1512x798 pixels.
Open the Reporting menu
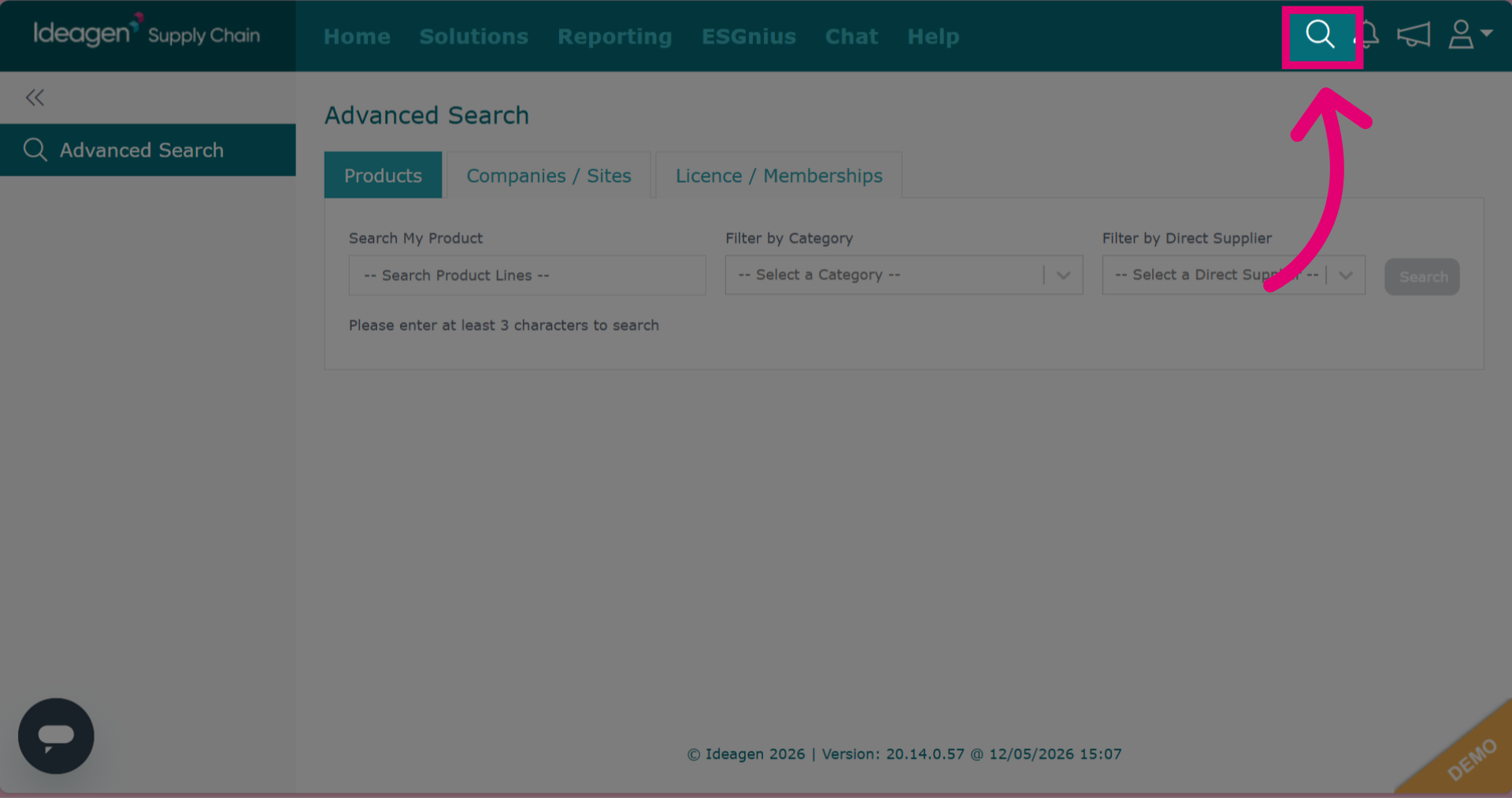click(615, 36)
